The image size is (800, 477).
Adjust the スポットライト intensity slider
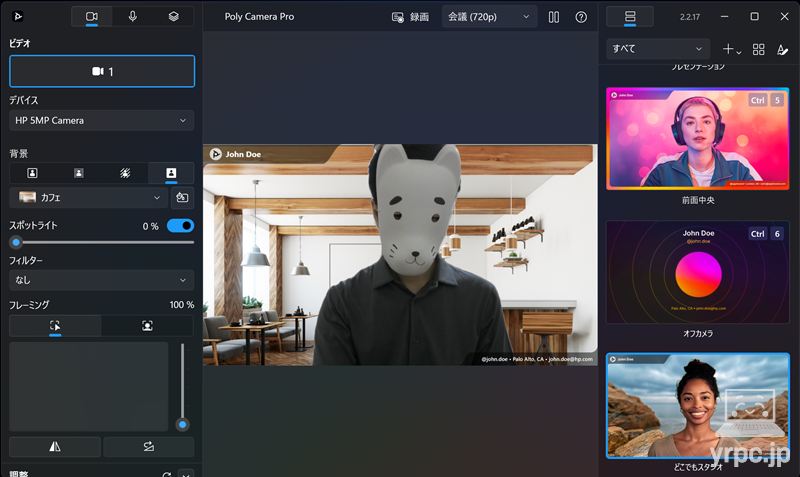tap(102, 242)
